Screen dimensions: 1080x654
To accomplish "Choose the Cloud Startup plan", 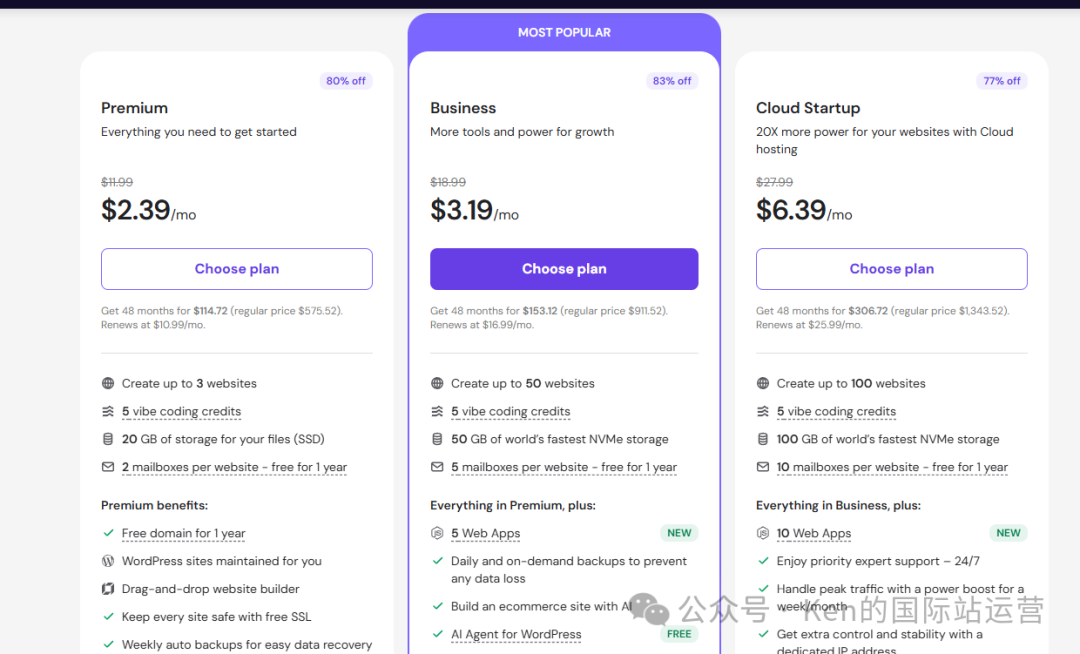I will [891, 269].
